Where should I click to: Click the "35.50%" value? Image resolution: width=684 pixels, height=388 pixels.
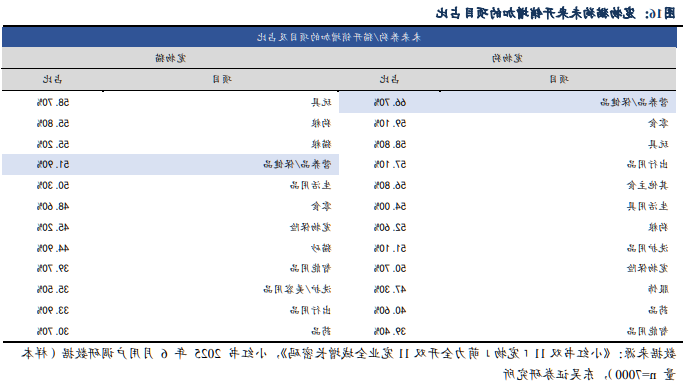(53, 289)
